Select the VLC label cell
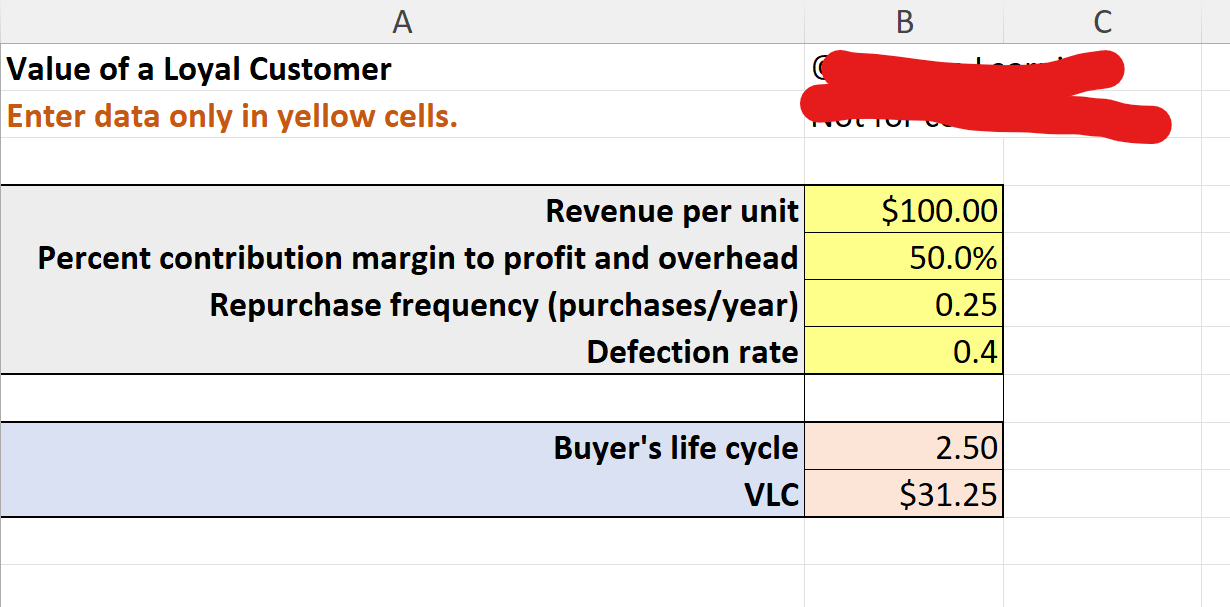Viewport: 1230px width, 607px height. coord(770,494)
